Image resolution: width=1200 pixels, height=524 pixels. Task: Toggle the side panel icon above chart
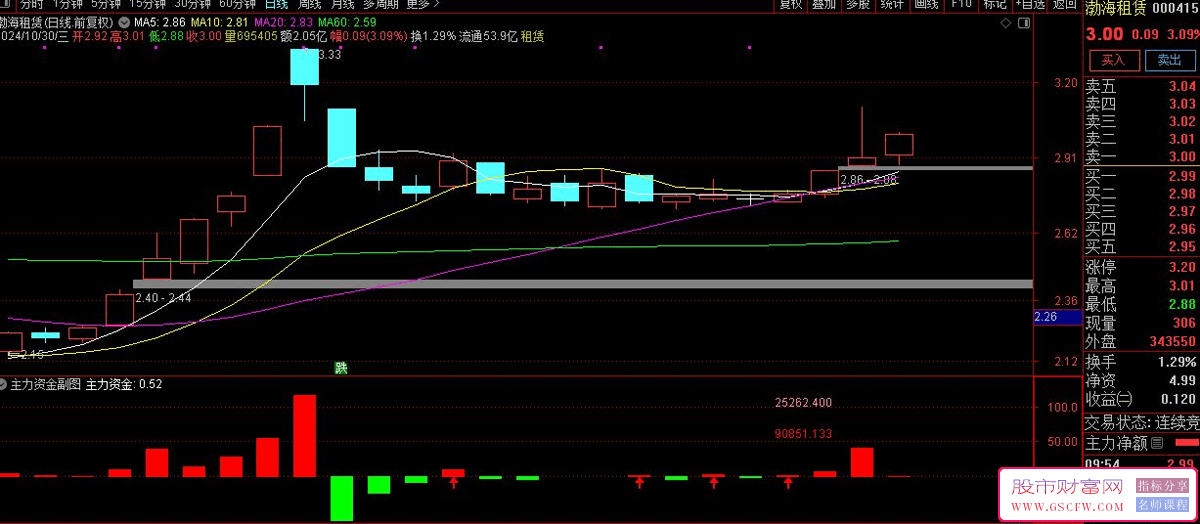click(1022, 21)
